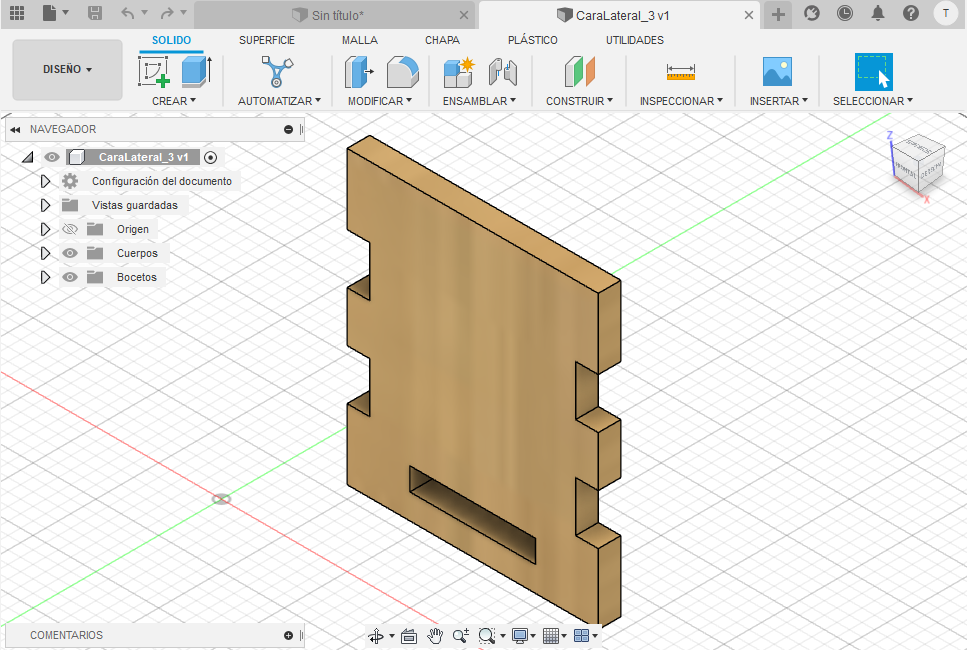Activate the Select window tool
This screenshot has height=650, width=967.
coord(873,72)
